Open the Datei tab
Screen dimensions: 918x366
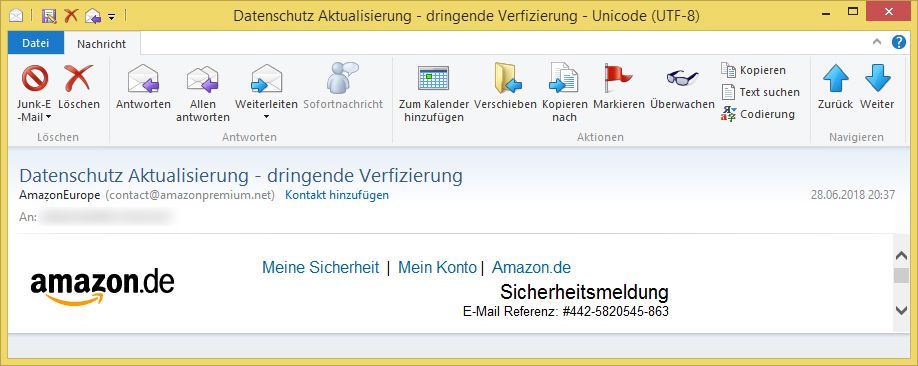(35, 43)
